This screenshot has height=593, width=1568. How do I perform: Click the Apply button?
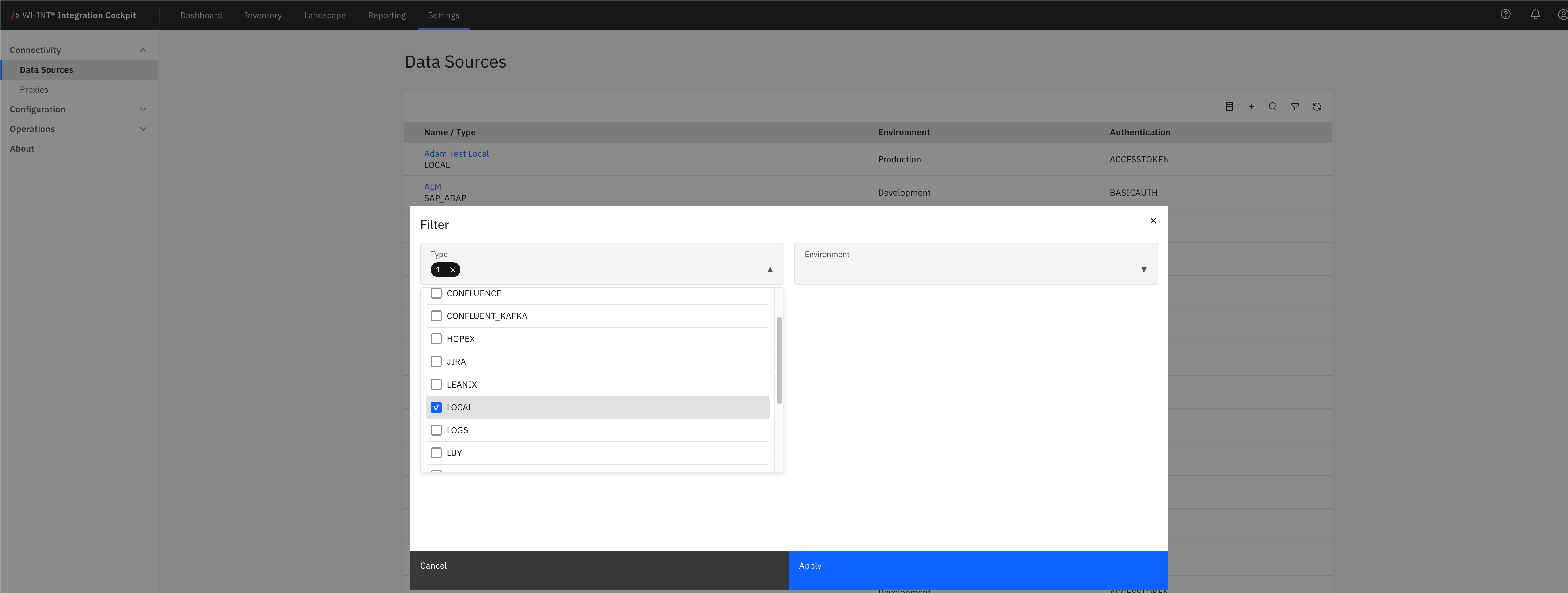(x=978, y=566)
